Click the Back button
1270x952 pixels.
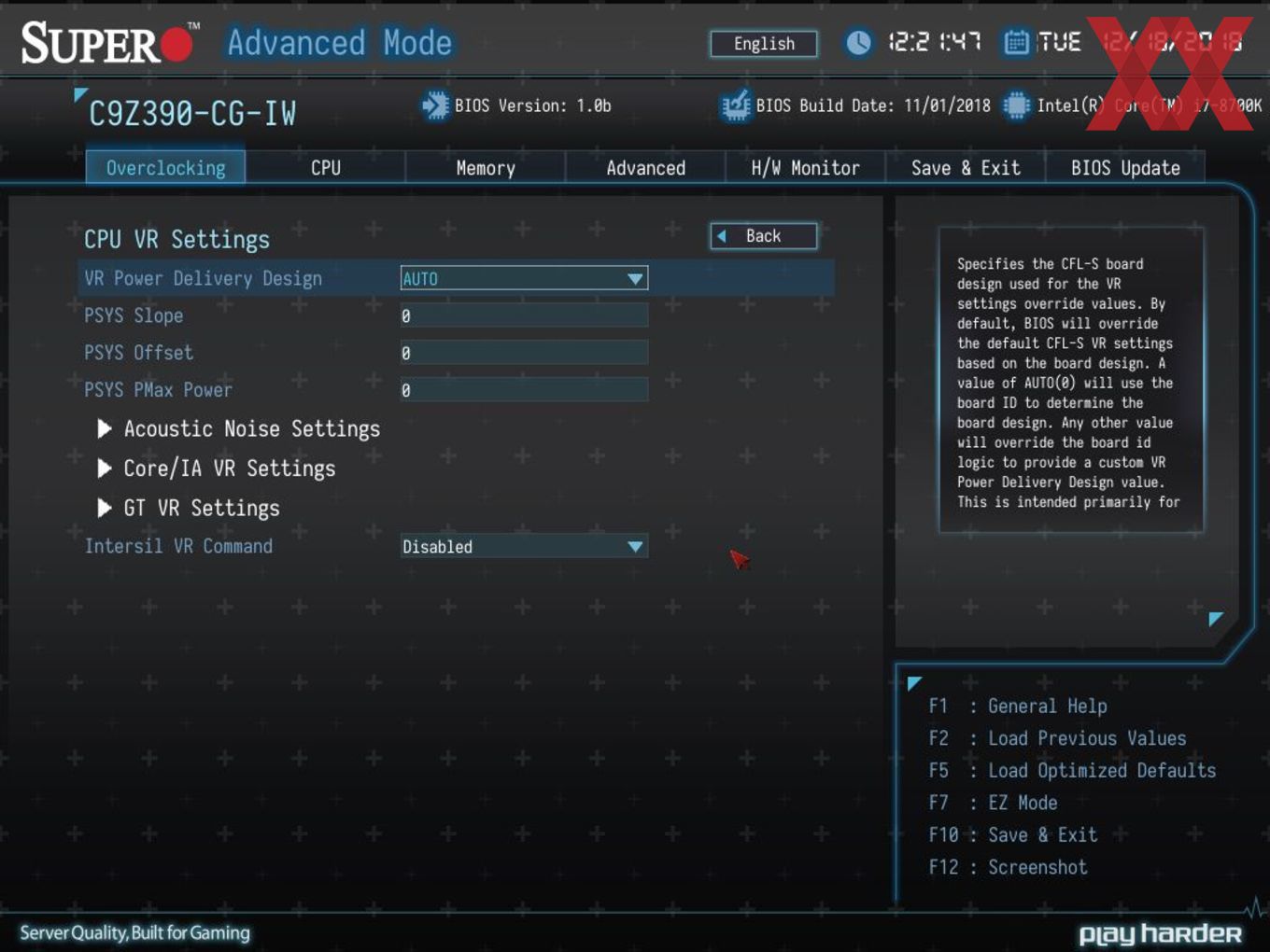click(764, 236)
